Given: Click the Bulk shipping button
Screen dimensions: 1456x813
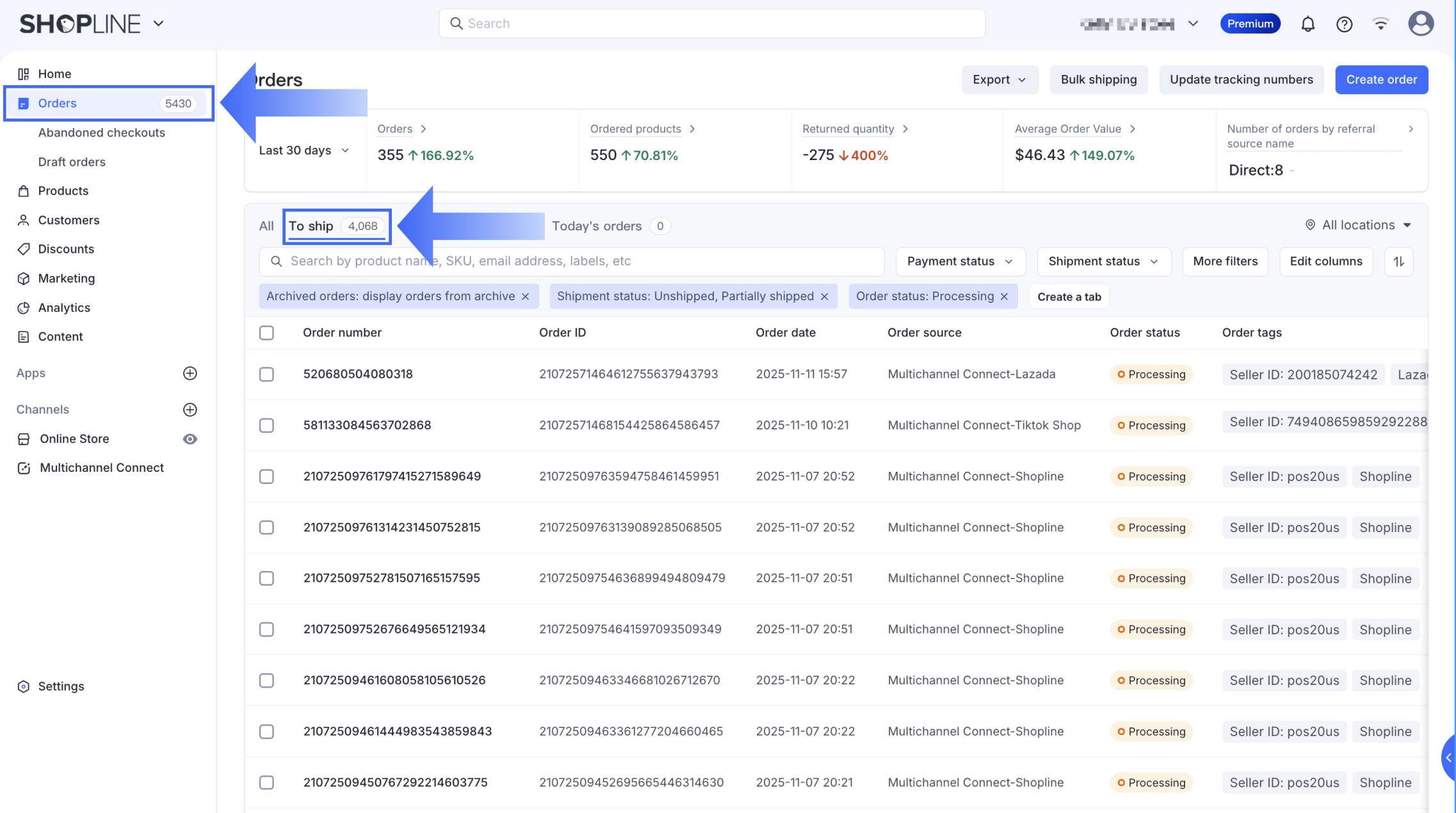Looking at the screenshot, I should click(x=1098, y=80).
